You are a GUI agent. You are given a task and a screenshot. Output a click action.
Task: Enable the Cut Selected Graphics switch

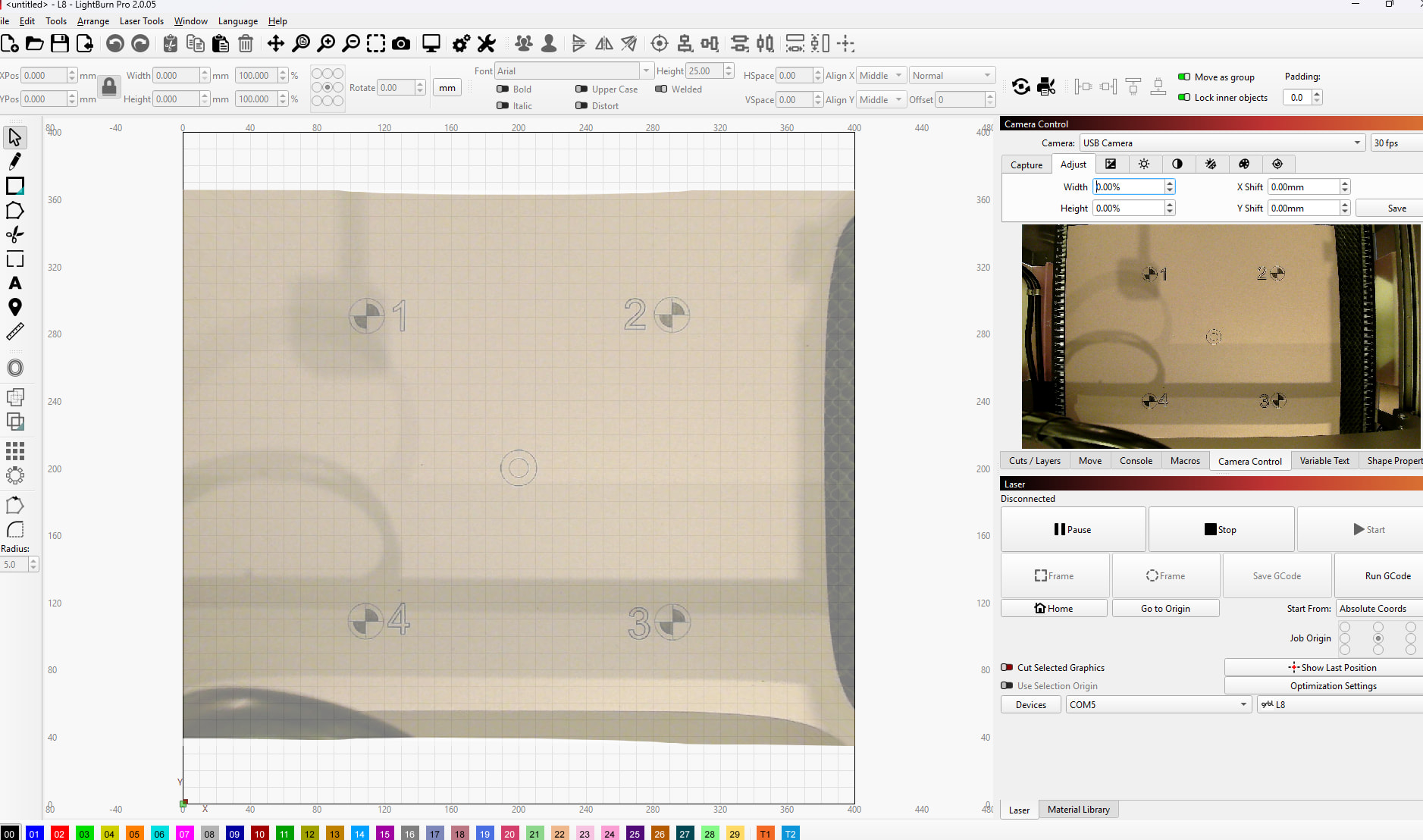point(1007,668)
